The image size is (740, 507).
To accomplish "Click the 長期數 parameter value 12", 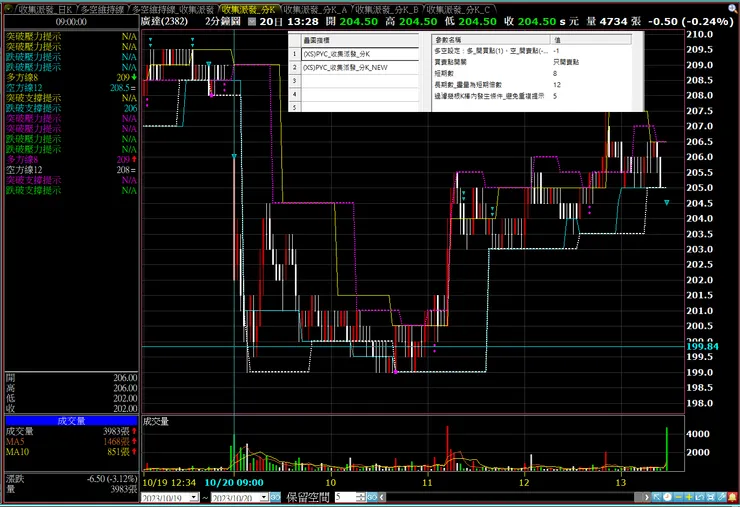I will (x=557, y=84).
